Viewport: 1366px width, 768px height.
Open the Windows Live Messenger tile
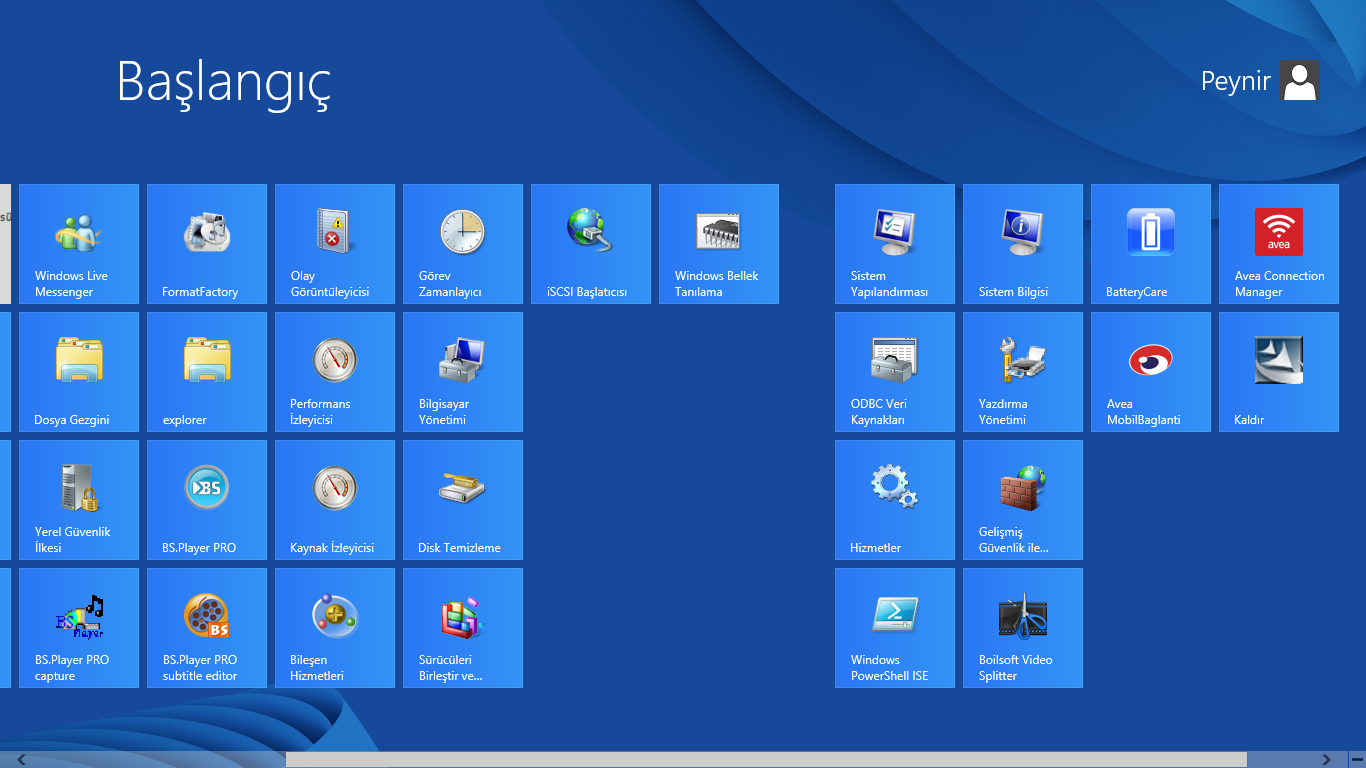(x=79, y=244)
